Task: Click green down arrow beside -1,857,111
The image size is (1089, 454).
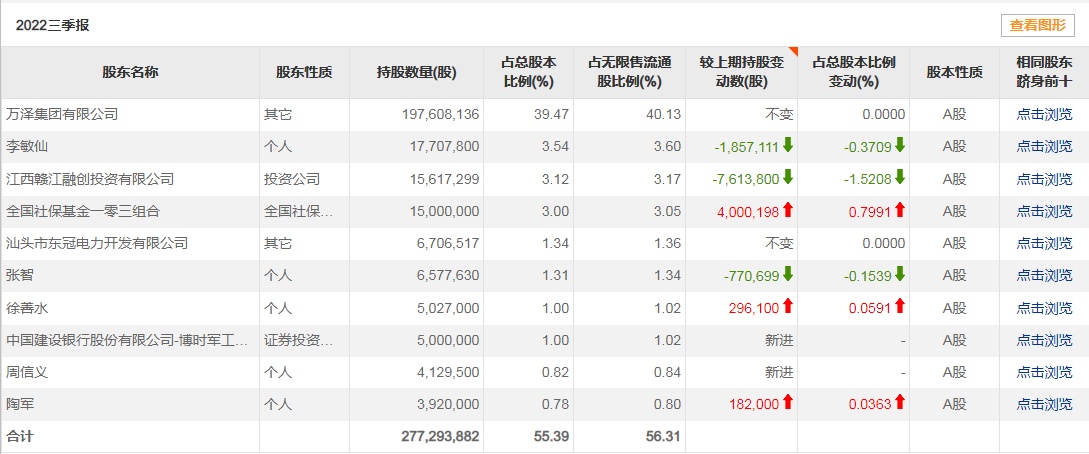Action: pos(788,146)
